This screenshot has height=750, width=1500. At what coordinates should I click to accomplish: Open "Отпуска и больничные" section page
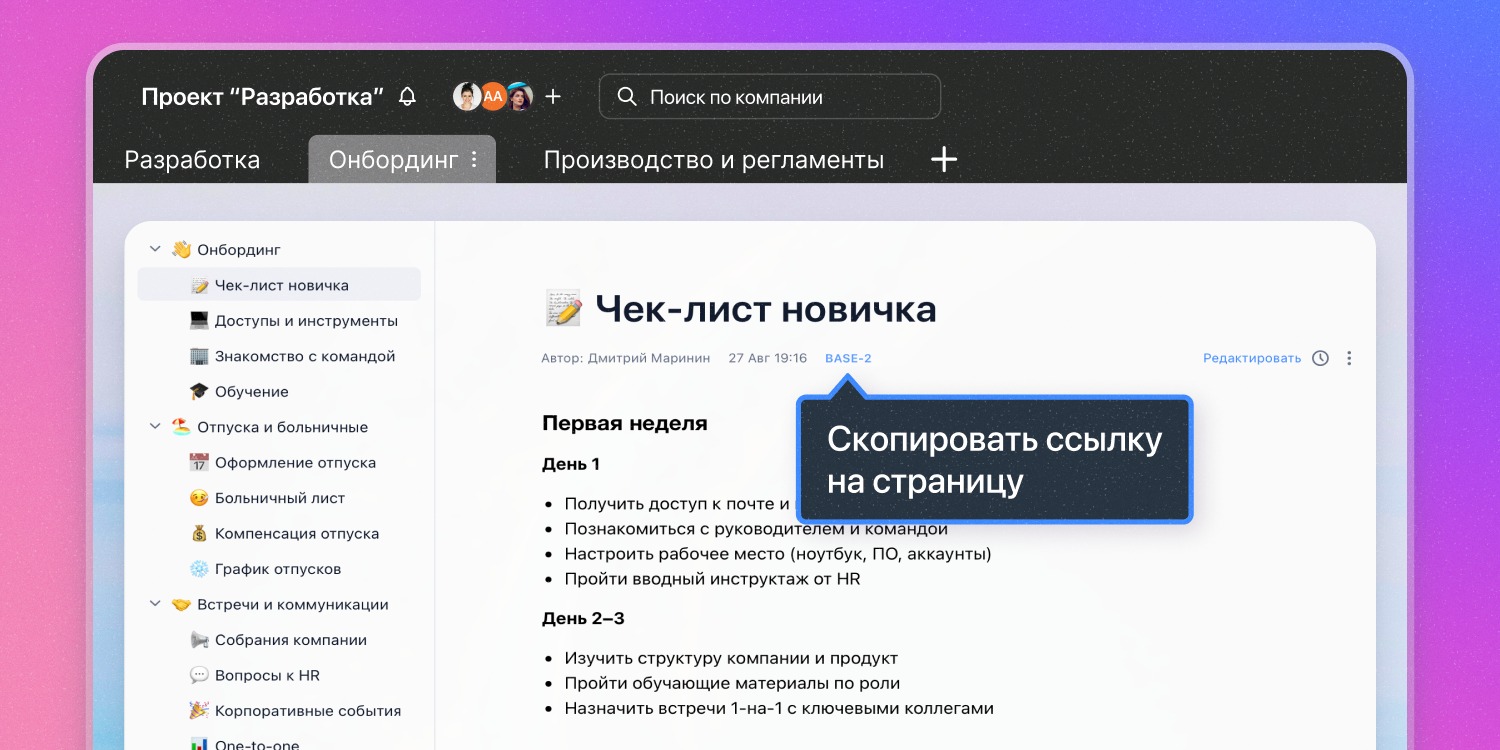282,427
